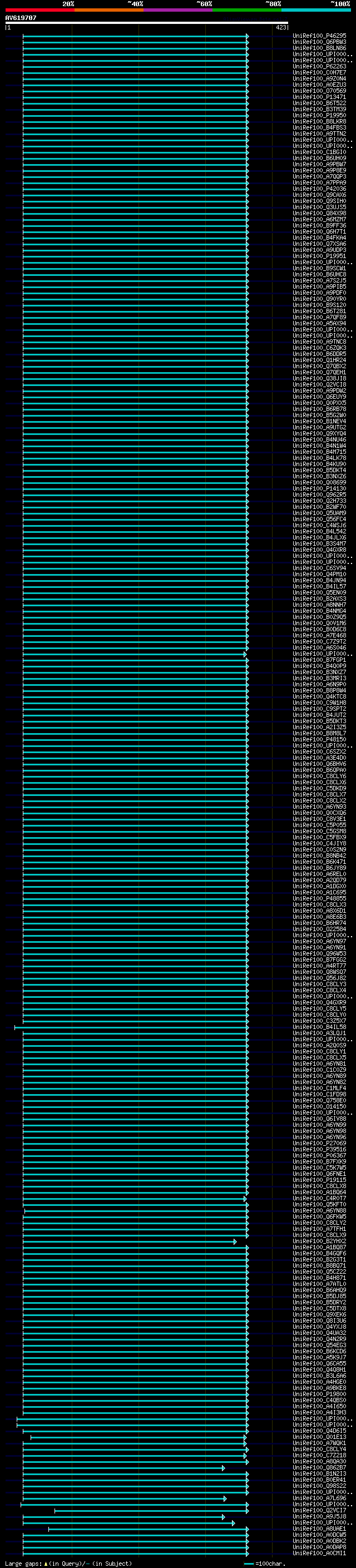Click the green ~80% identity legend segment
This screenshot has width=356, height=1568.
pyautogui.click(x=247, y=10)
